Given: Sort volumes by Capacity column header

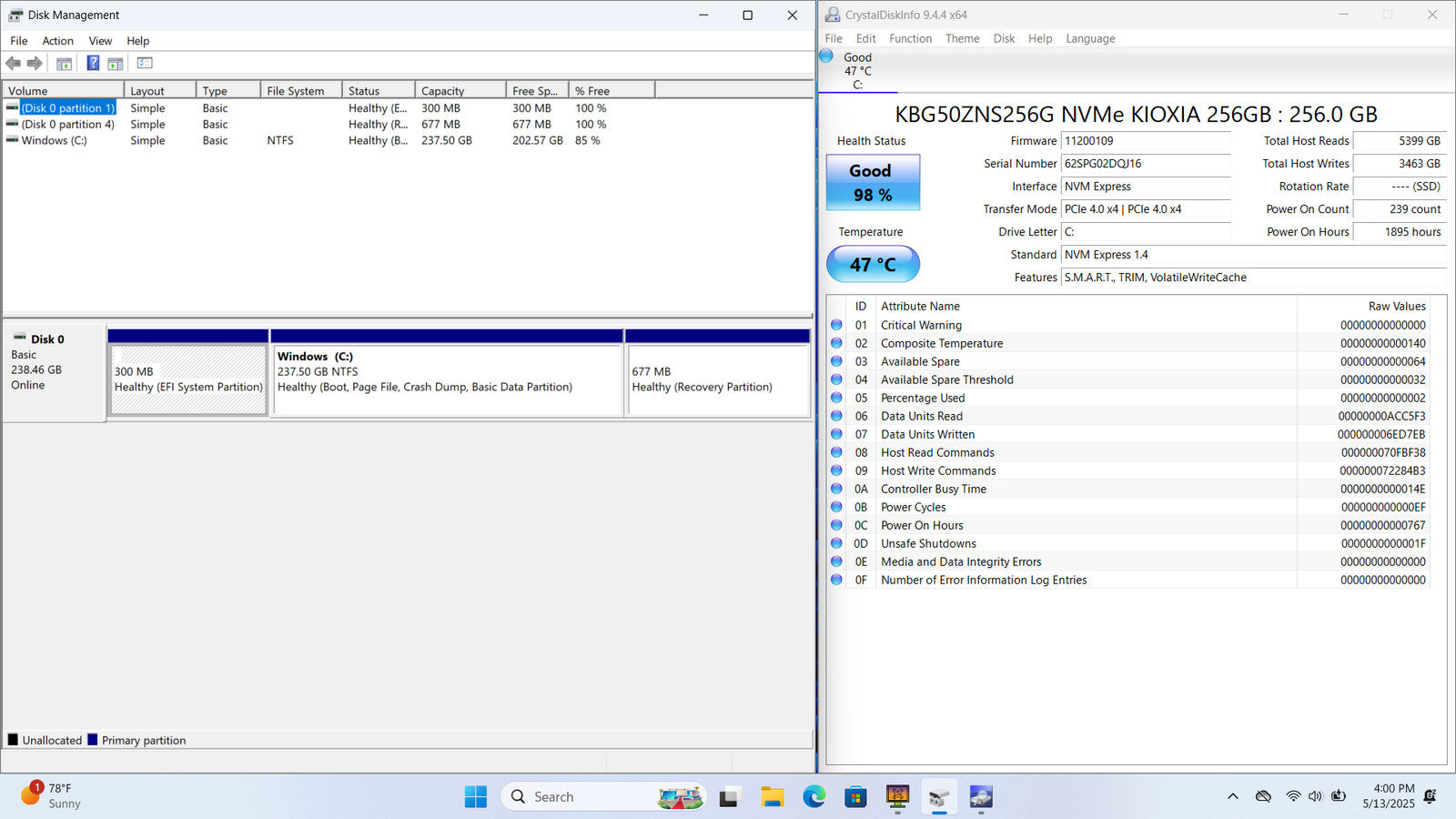Looking at the screenshot, I should (460, 91).
